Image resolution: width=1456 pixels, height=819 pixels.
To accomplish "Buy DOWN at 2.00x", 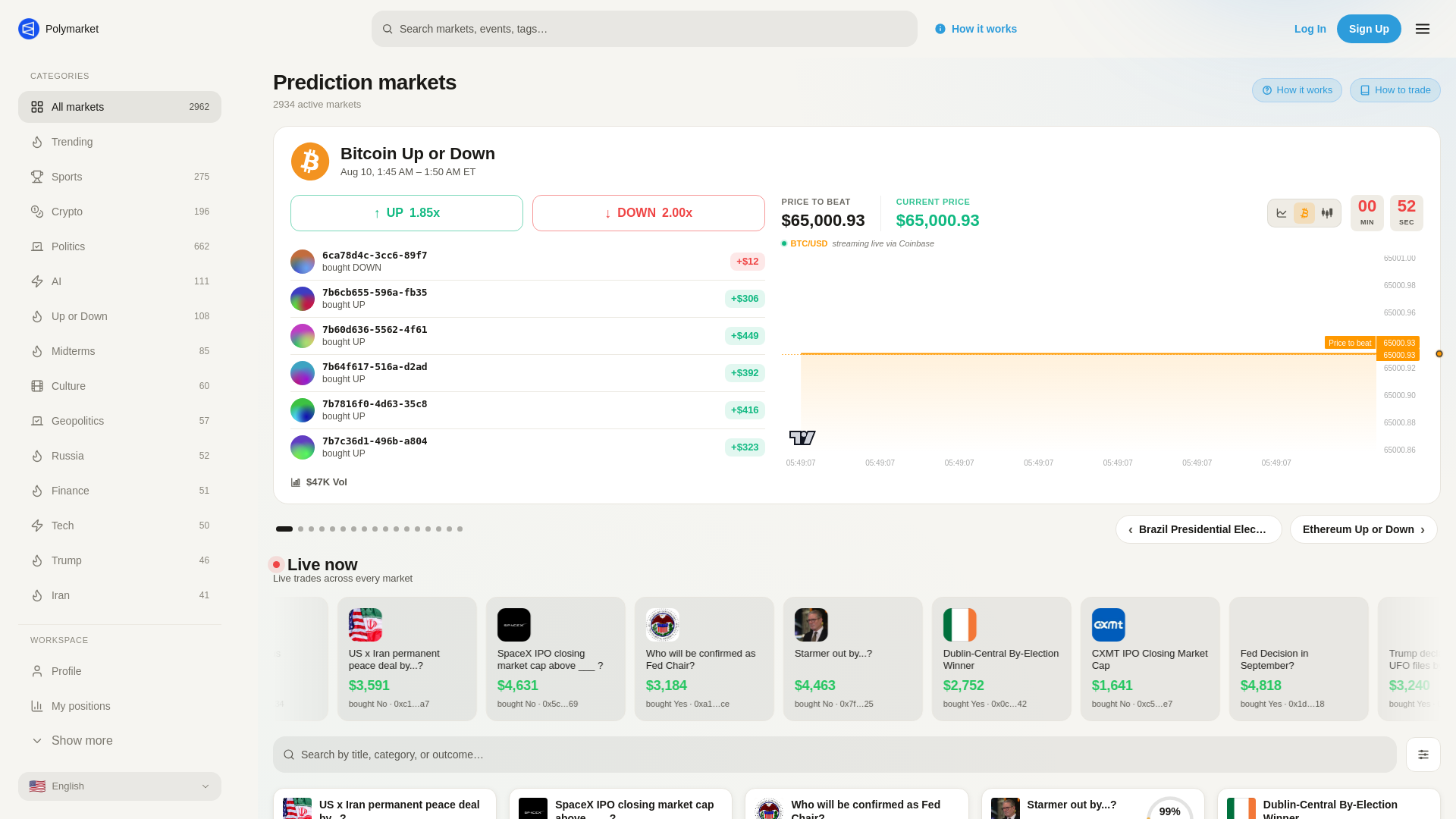I will [648, 213].
